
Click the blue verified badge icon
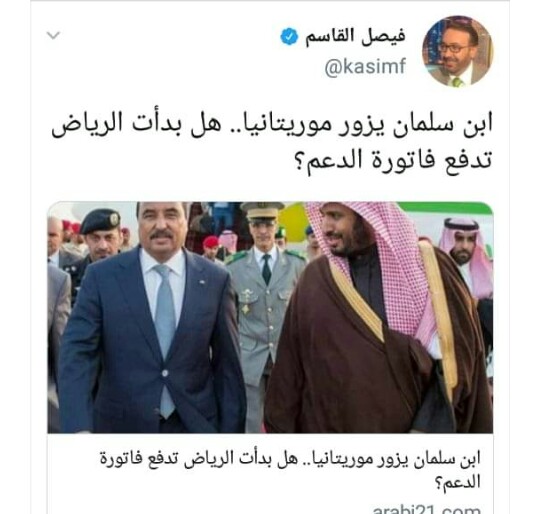[289, 36]
